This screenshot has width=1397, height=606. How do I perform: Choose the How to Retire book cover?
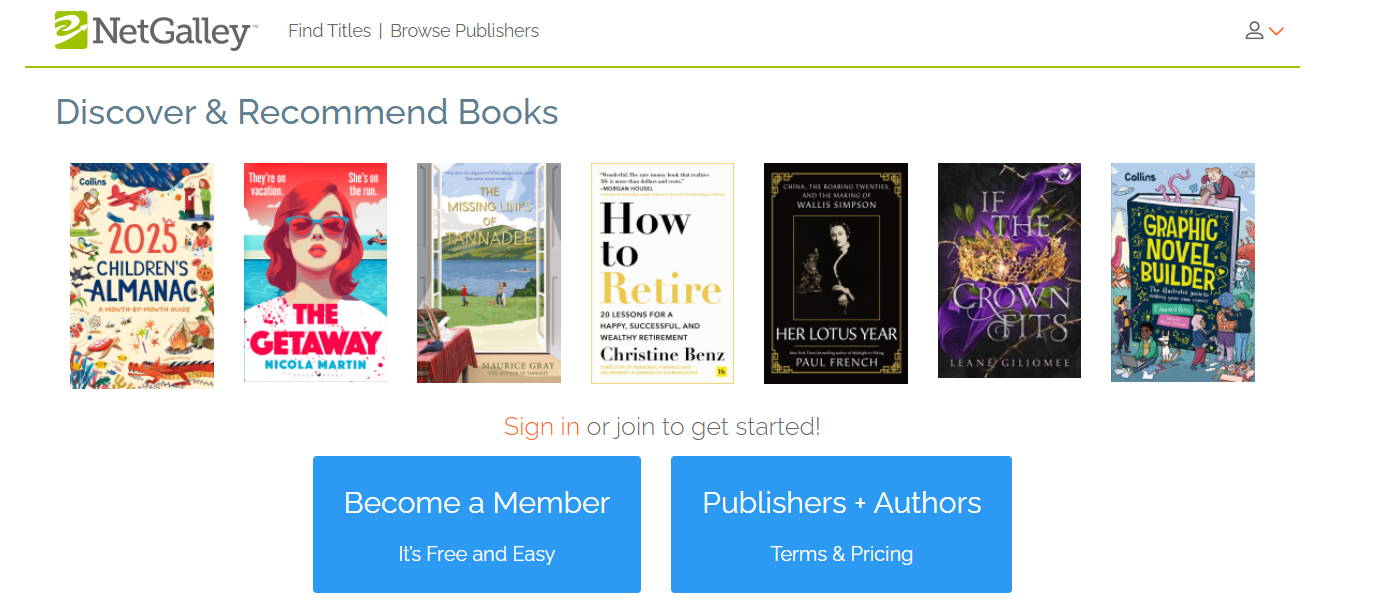point(662,273)
